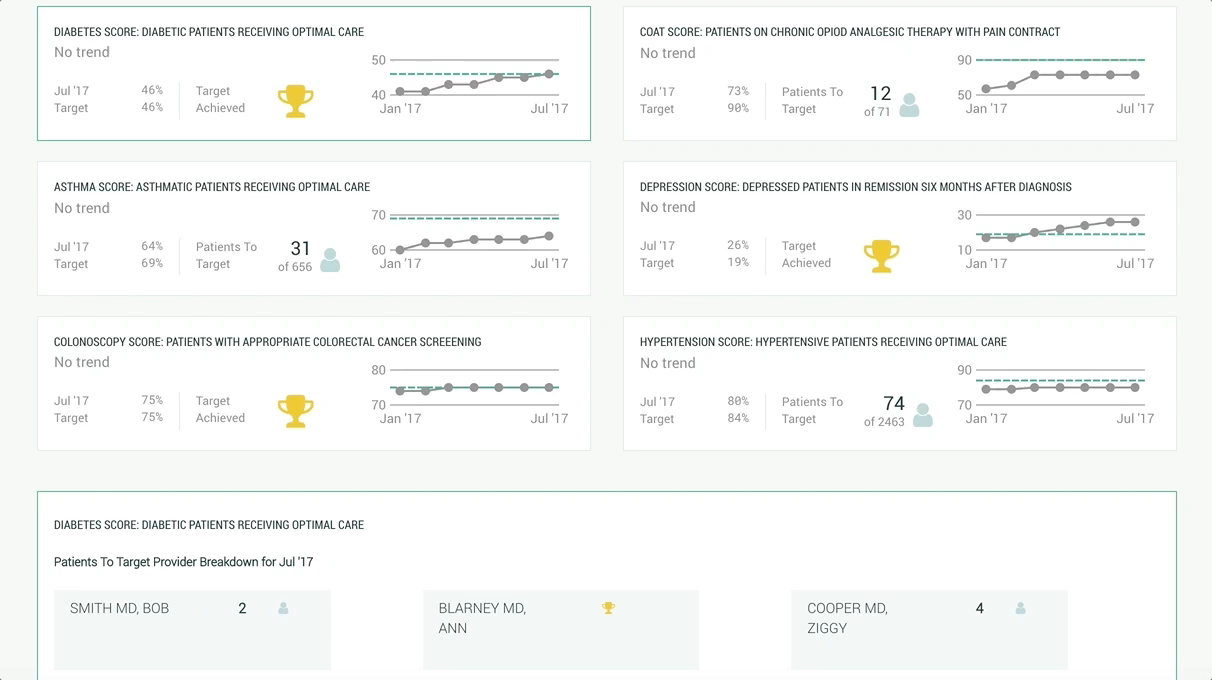Click the trophy on the Depression Score card
This screenshot has height=680, width=1212.
(881, 255)
